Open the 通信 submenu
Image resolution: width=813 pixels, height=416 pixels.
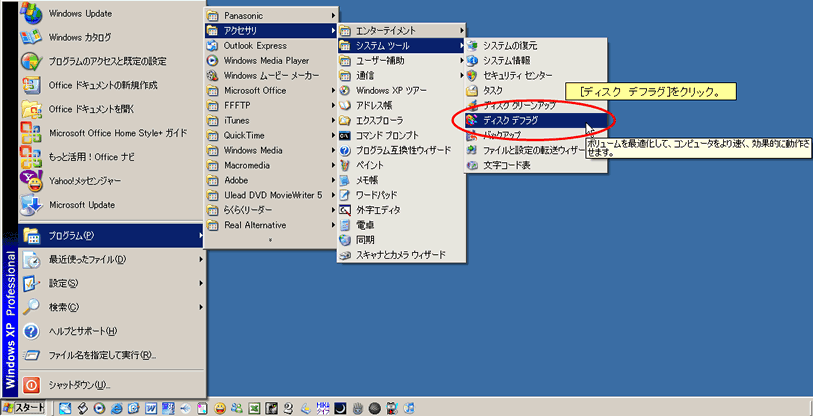click(x=401, y=76)
